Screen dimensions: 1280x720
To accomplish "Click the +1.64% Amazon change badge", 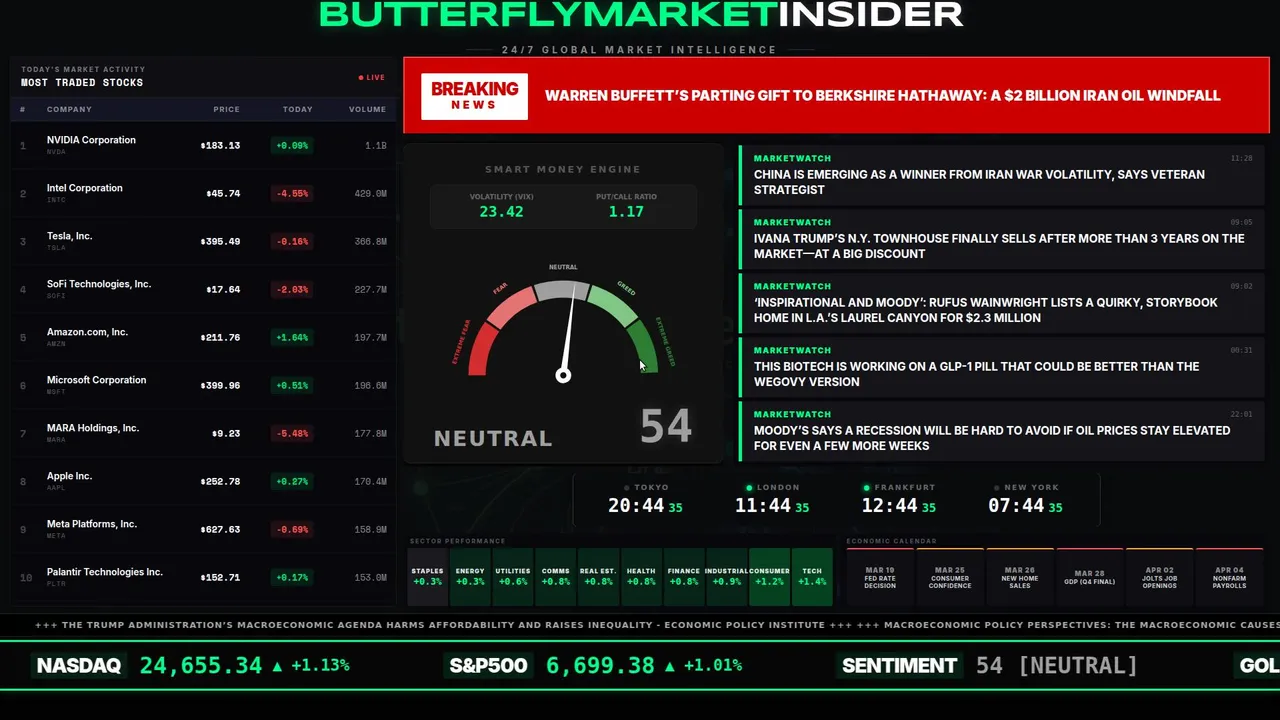I will [x=292, y=337].
